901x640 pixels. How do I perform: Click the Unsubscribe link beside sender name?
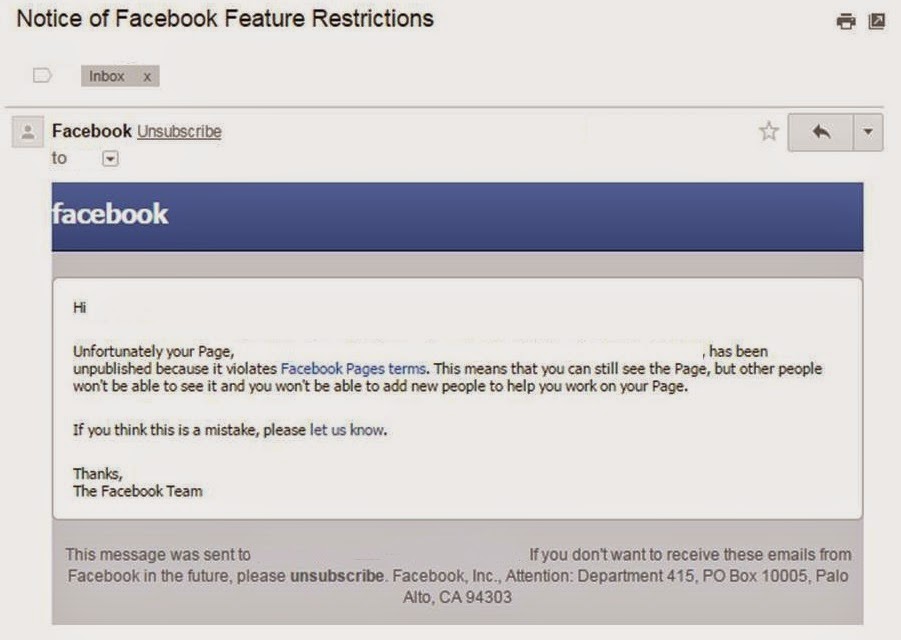pyautogui.click(x=179, y=132)
